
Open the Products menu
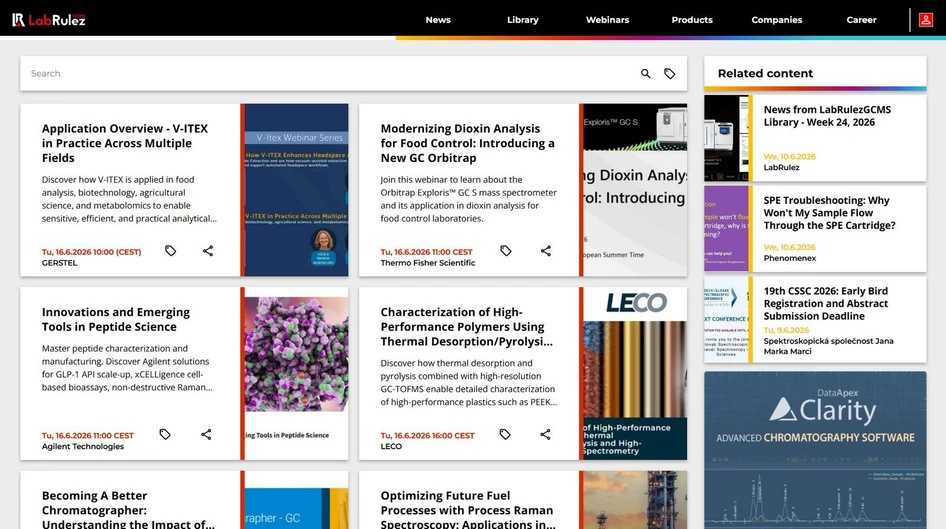(x=692, y=20)
